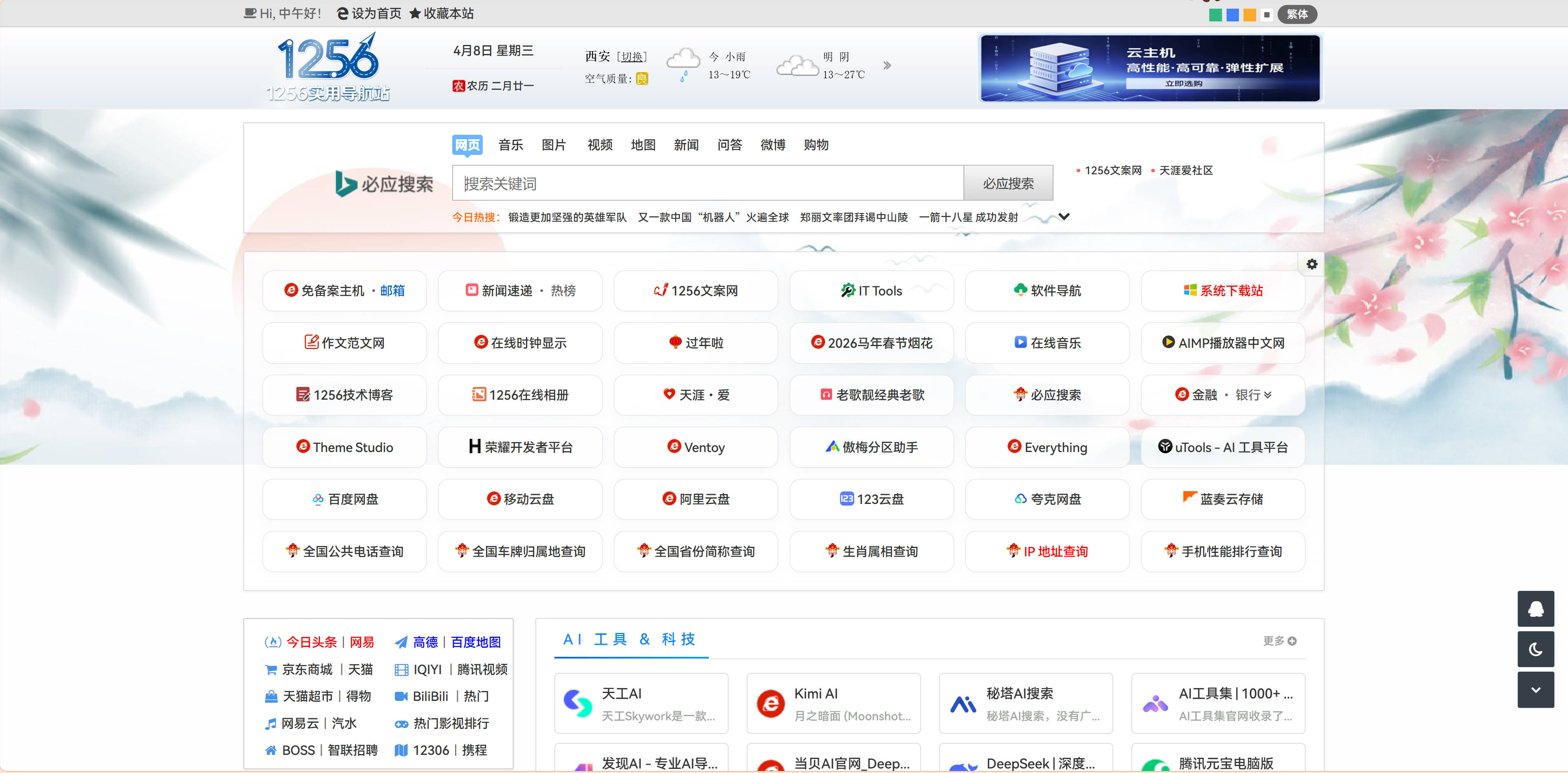Click the Bing logo beside search box
Screen dimensions: 1568x773
[383, 183]
